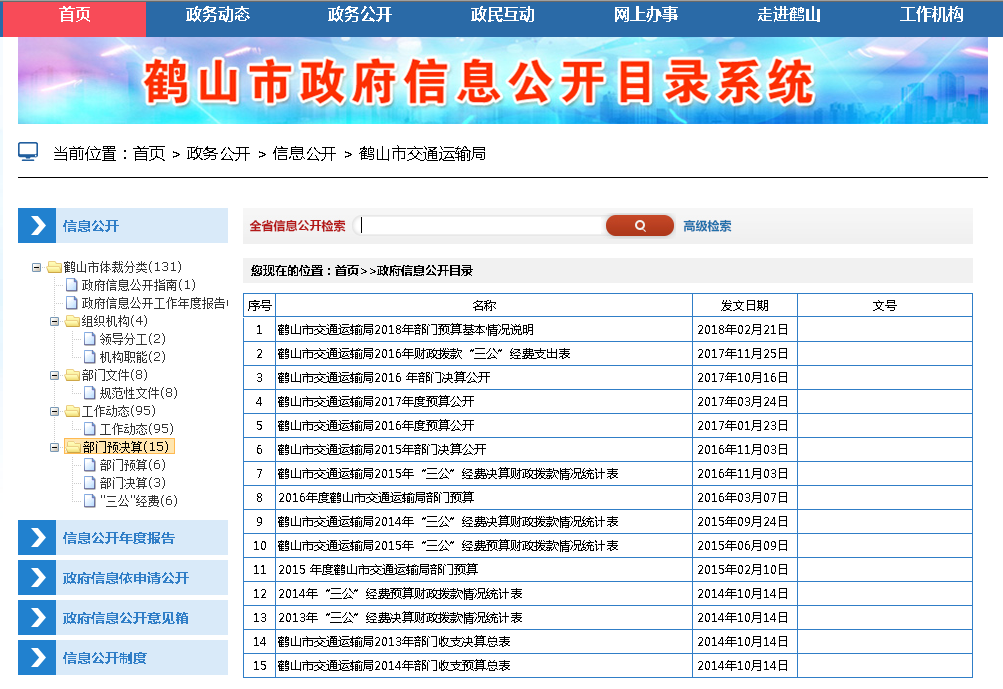Open the 网上办事 menu item
Image resolution: width=1003 pixels, height=689 pixels.
coord(647,17)
